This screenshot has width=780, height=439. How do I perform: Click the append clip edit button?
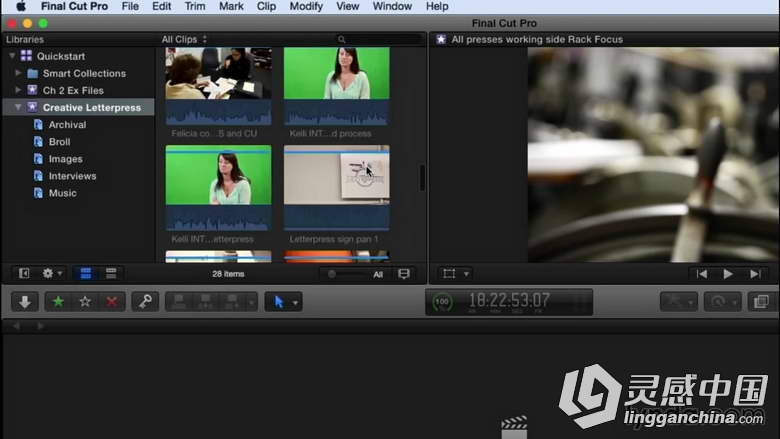point(231,302)
